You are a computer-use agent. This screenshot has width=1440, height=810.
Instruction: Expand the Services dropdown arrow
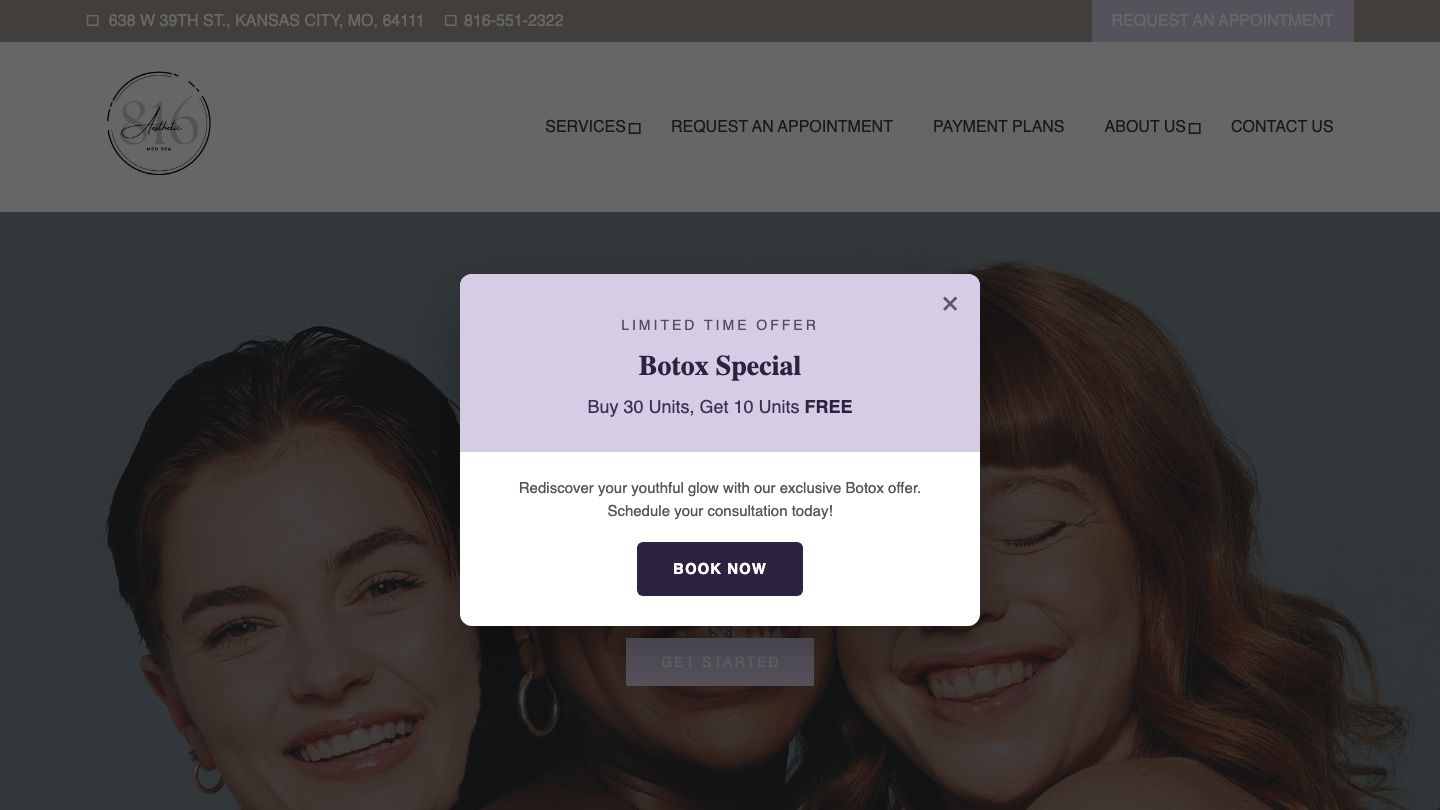(634, 128)
